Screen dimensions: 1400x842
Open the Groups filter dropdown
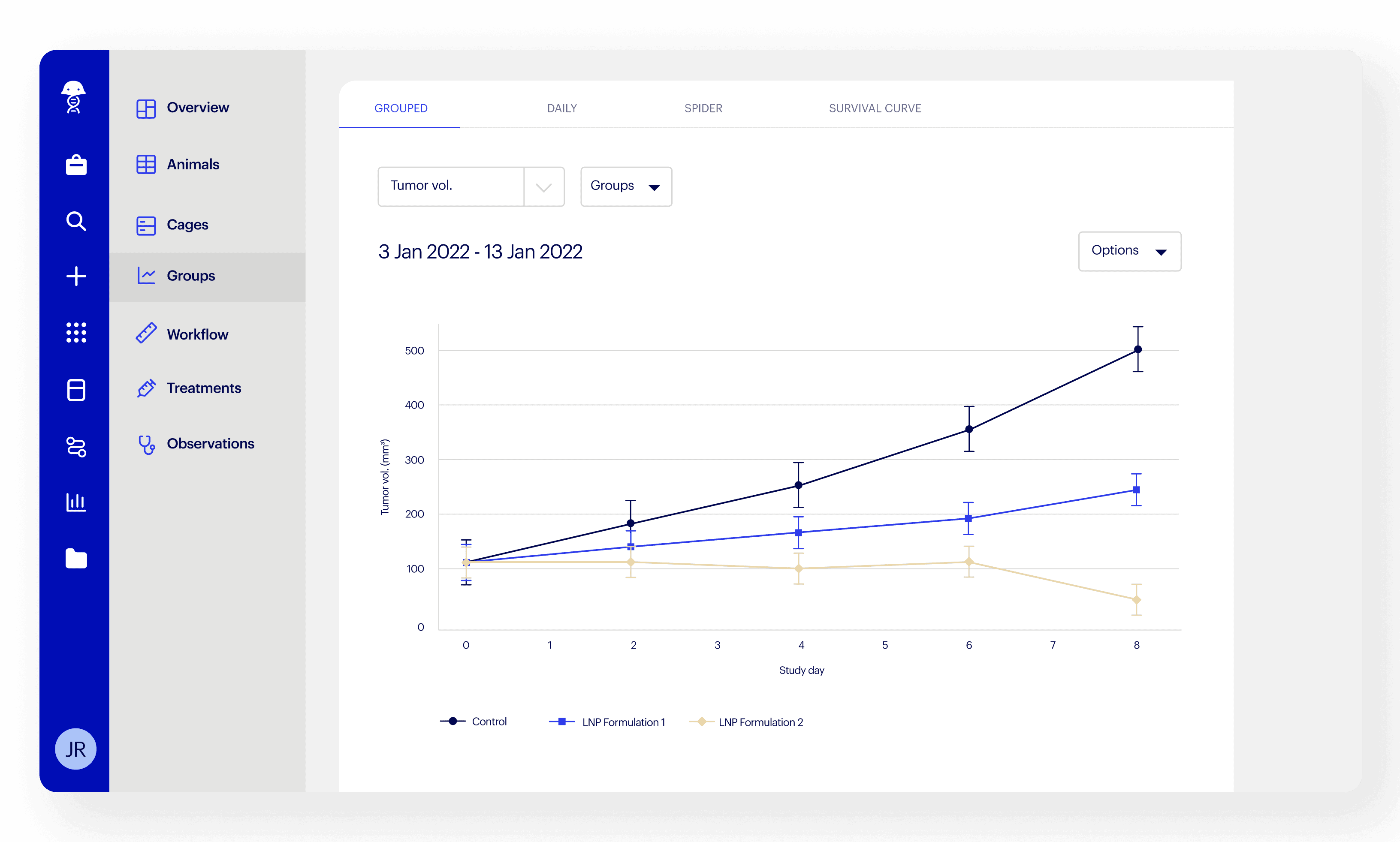click(x=626, y=186)
